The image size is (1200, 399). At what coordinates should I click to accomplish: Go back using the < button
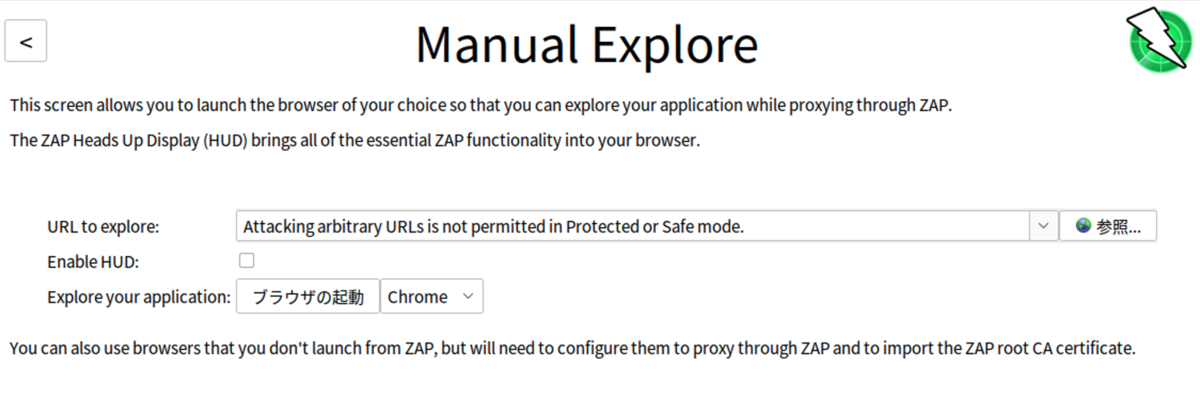(x=26, y=42)
